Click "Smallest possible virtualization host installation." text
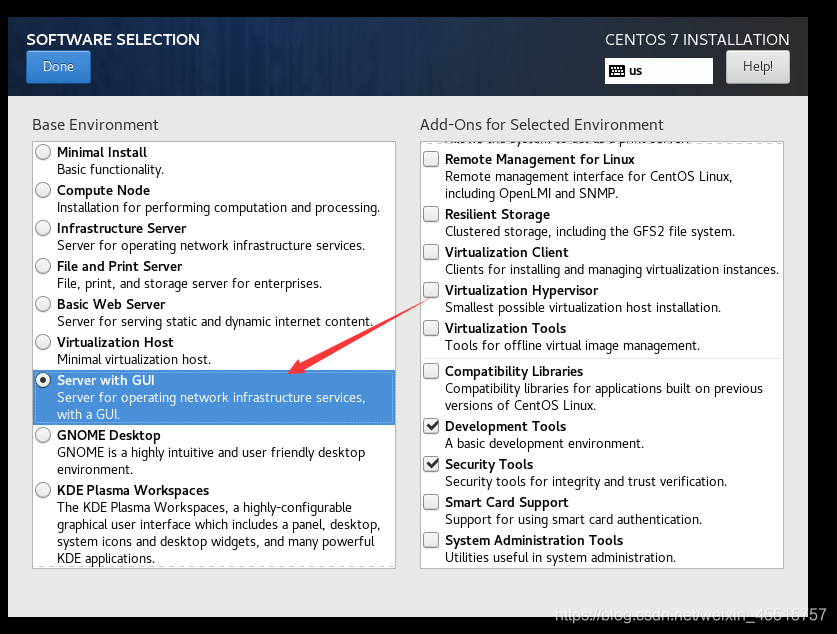Image resolution: width=837 pixels, height=634 pixels. (x=583, y=308)
